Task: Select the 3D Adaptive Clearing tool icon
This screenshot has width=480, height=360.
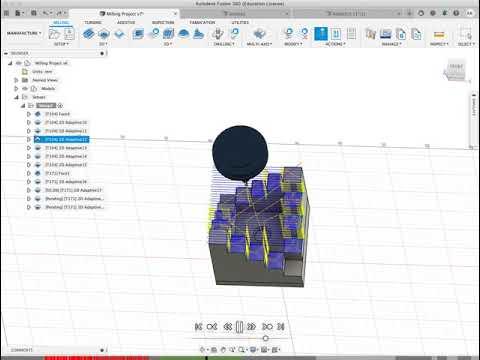Action: pyautogui.click(x=138, y=34)
